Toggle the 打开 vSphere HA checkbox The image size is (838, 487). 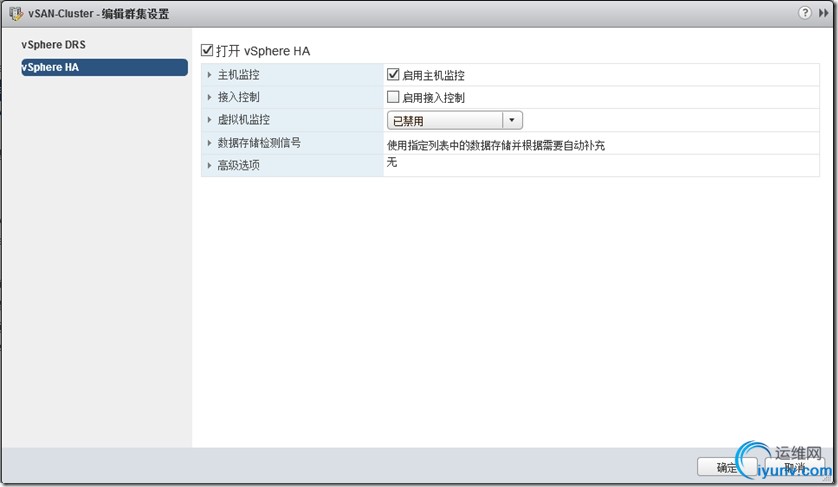click(x=207, y=50)
